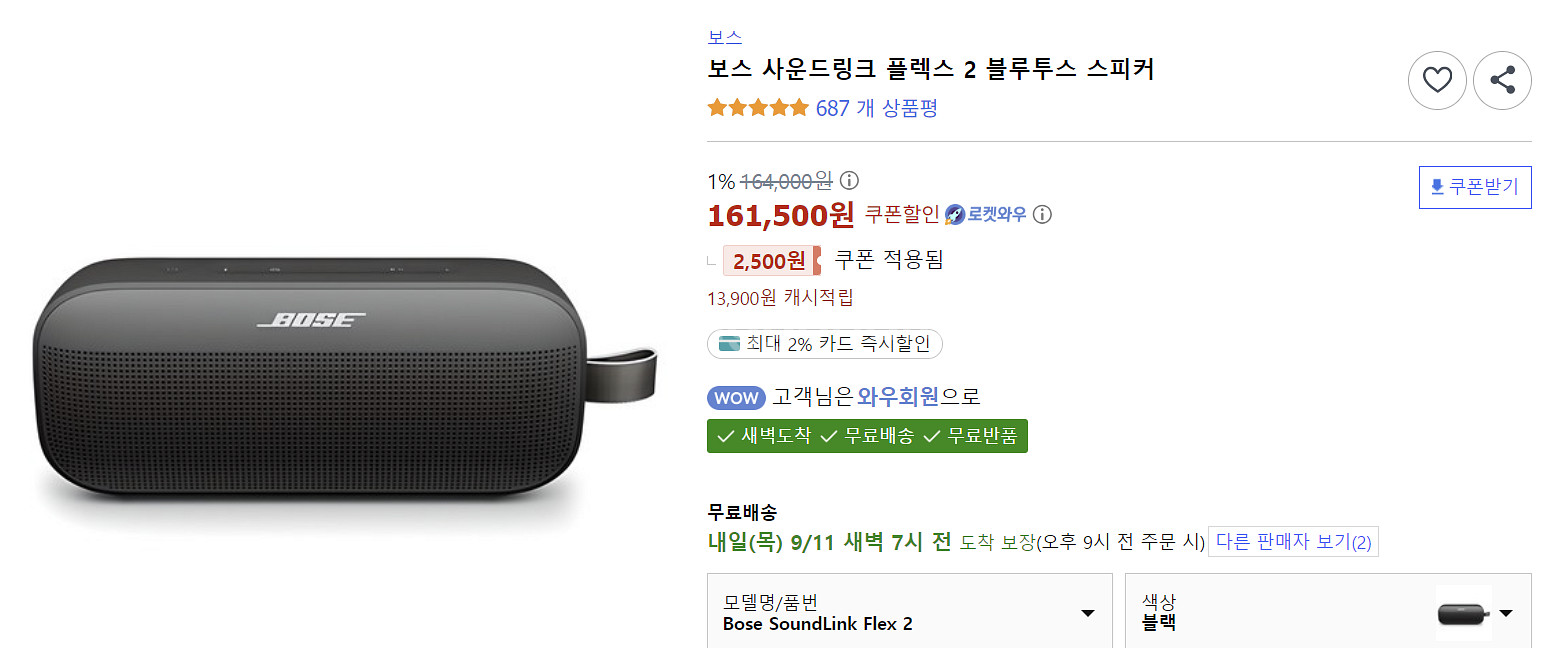Expand the 색상 블랙 color dropdown
The height and width of the screenshot is (648, 1547).
[x=1505, y=613]
